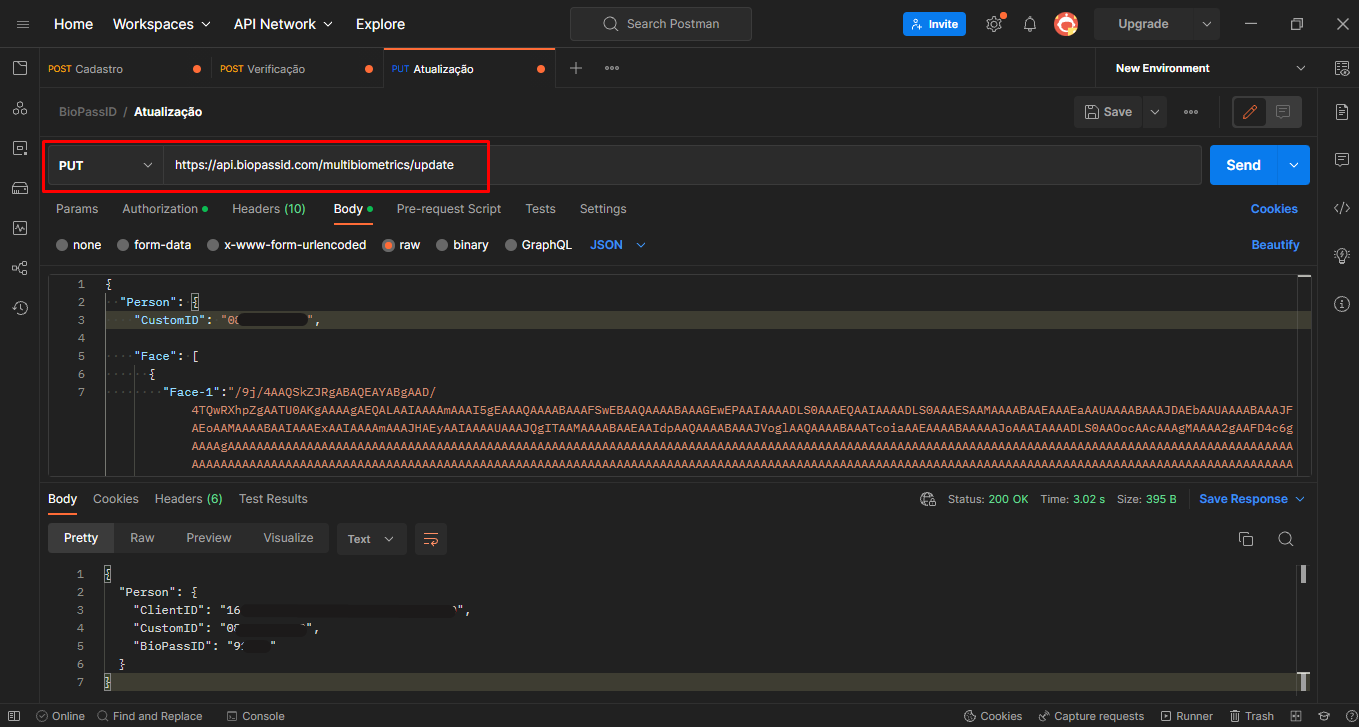
Task: Open the hamburger menu icon
Action: coord(23,24)
